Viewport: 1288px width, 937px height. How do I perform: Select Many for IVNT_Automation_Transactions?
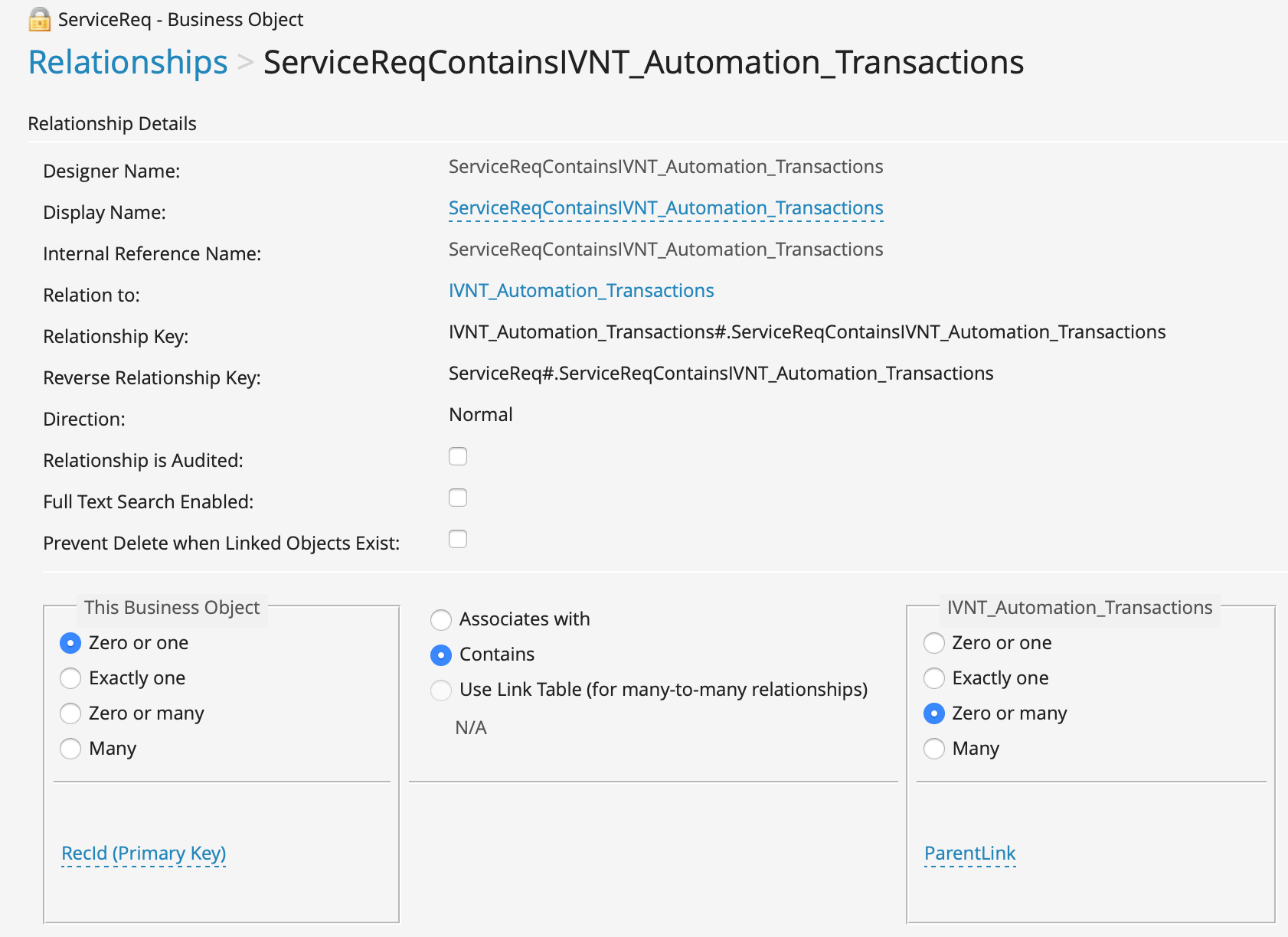point(934,749)
